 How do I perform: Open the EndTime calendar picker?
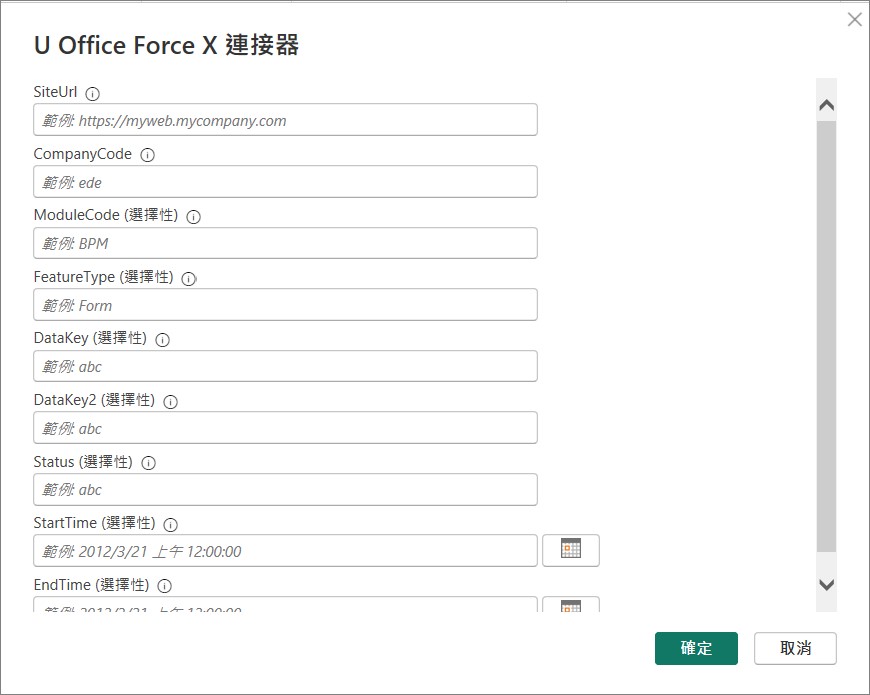[571, 605]
